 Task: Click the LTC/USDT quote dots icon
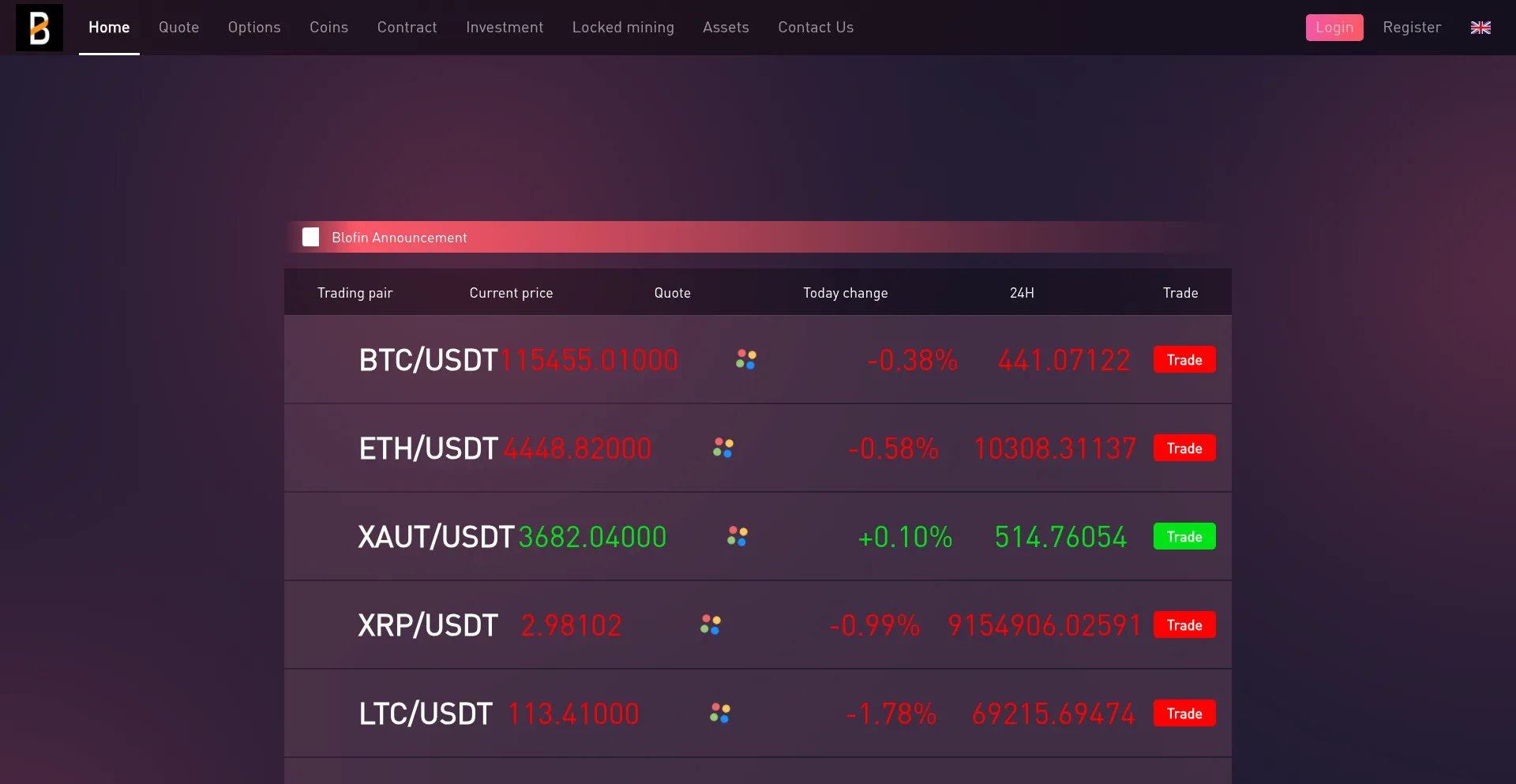(x=720, y=714)
